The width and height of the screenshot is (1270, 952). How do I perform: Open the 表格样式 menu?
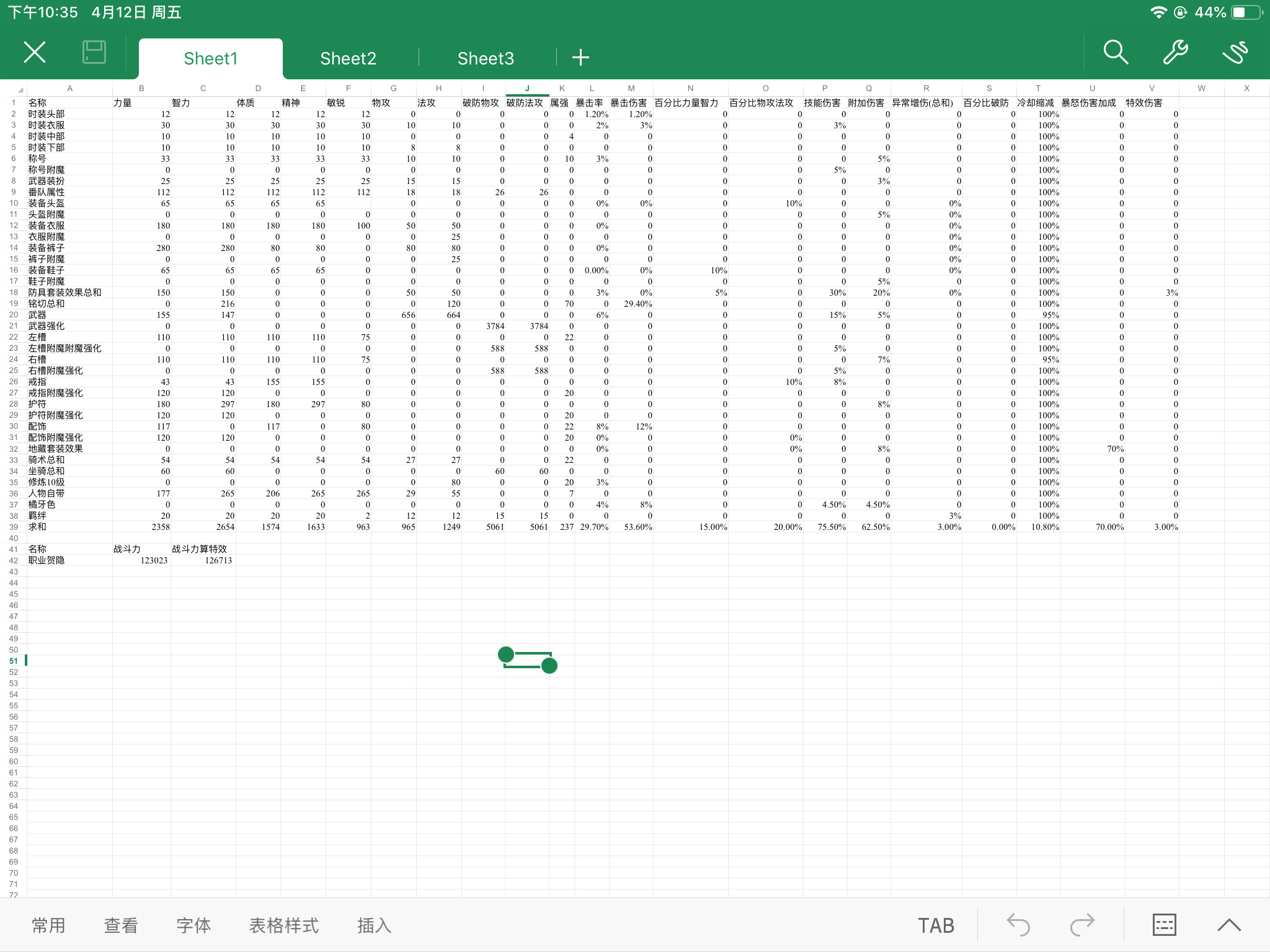click(x=283, y=925)
